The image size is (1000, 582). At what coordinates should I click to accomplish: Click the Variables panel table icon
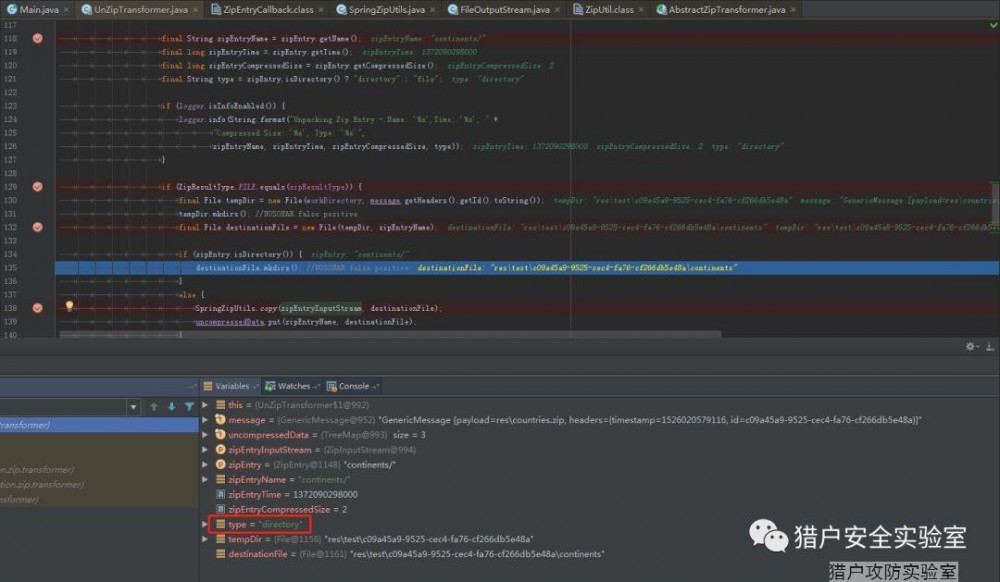tap(207, 385)
